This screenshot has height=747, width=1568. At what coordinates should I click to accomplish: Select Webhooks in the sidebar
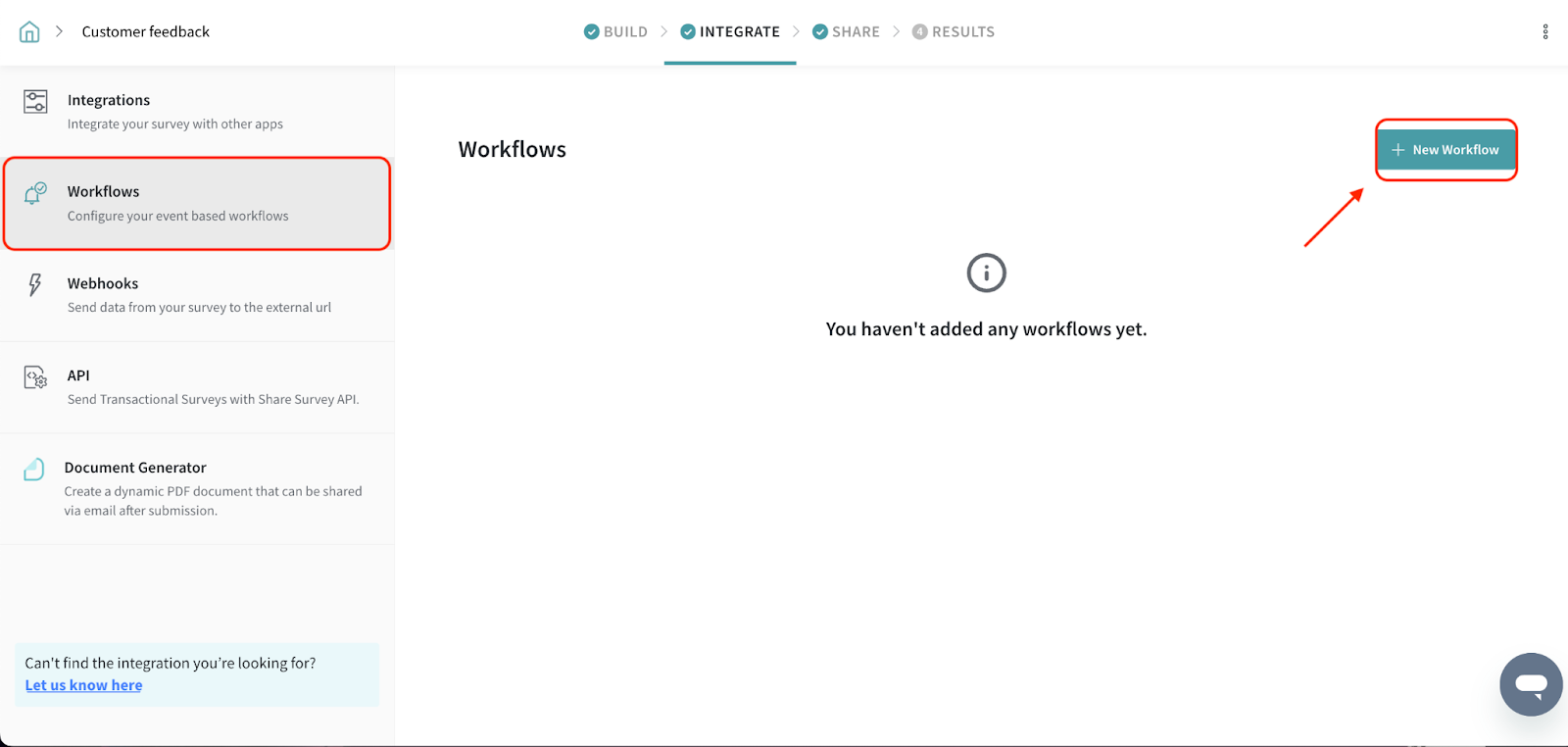click(x=196, y=295)
